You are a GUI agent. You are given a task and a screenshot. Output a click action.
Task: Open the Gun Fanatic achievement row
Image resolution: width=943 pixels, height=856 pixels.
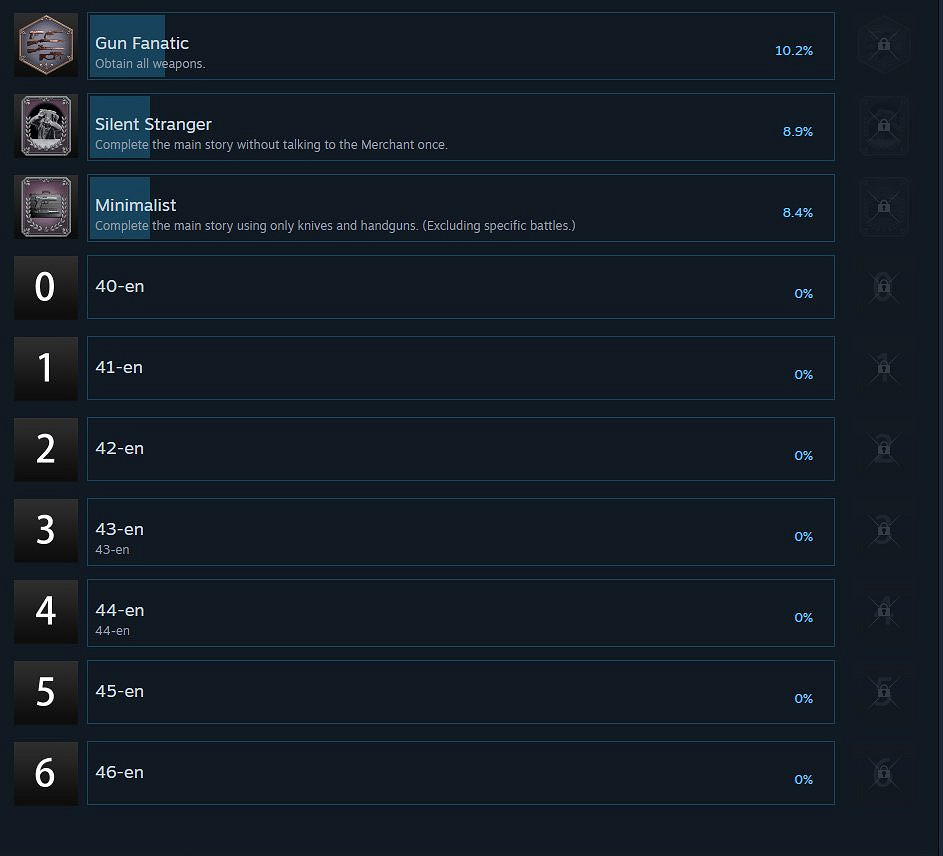(x=461, y=46)
